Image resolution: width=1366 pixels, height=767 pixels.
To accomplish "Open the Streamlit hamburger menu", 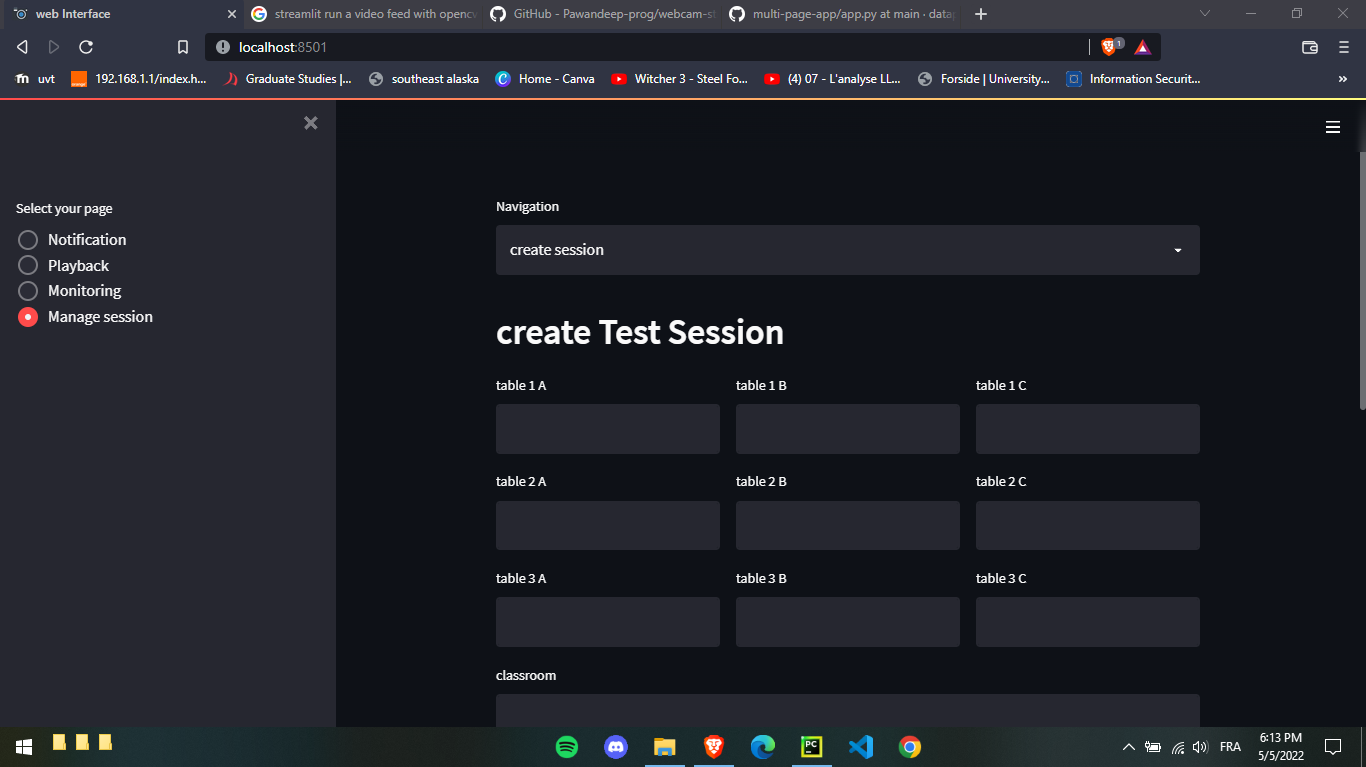I will (x=1333, y=127).
